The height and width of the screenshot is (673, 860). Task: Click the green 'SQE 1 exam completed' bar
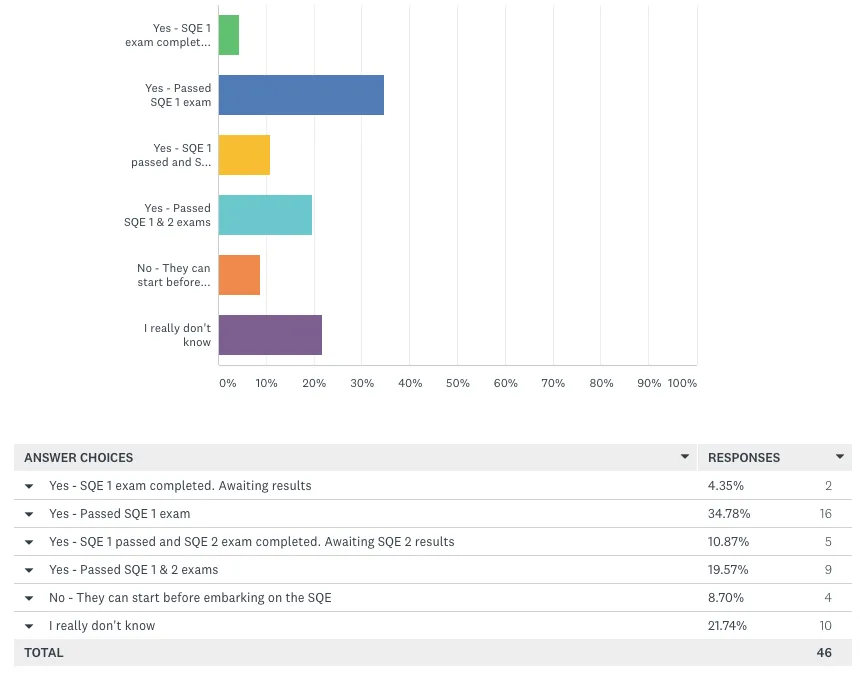click(x=229, y=35)
